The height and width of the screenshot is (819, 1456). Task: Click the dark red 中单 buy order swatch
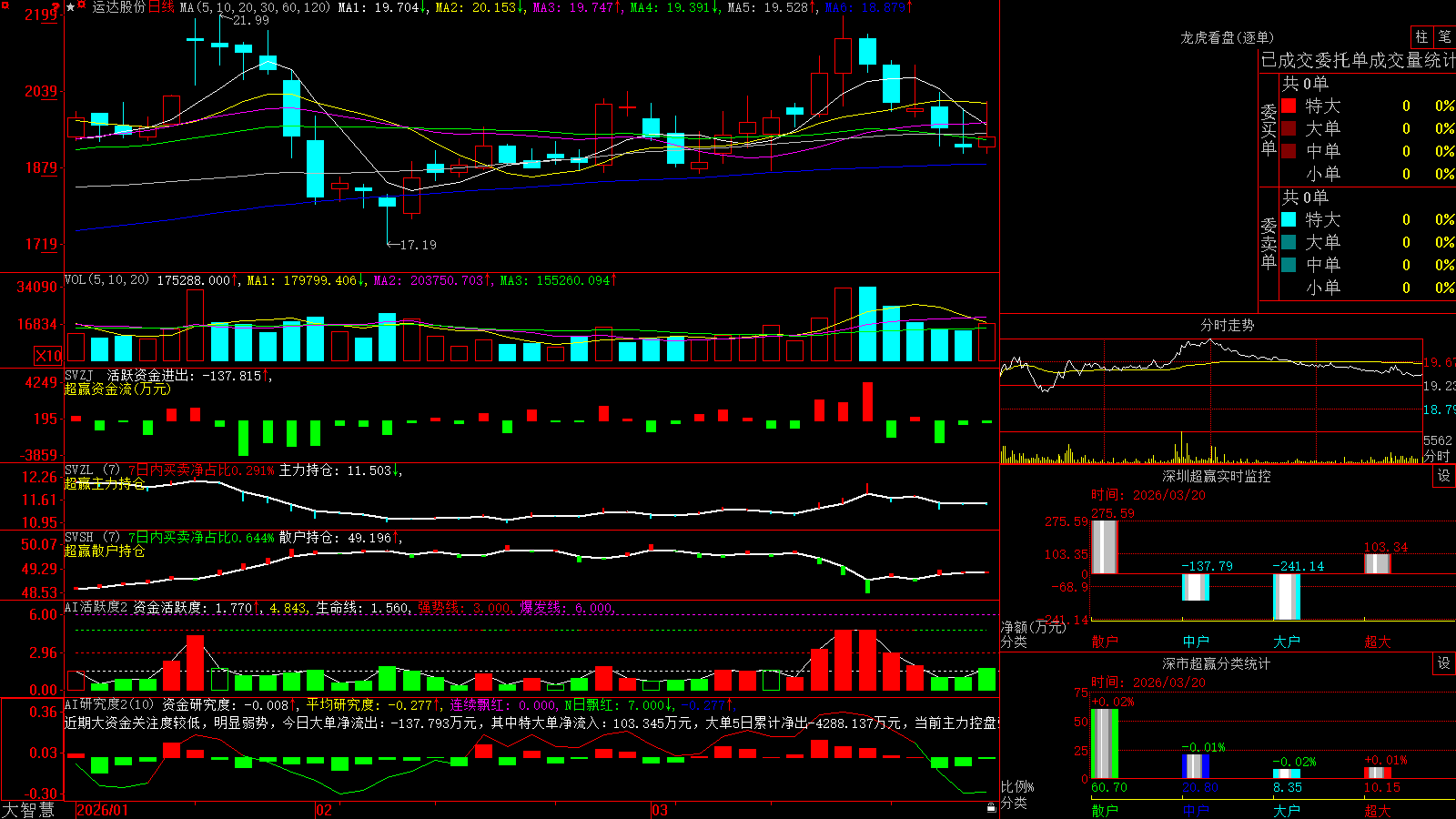tap(1289, 151)
